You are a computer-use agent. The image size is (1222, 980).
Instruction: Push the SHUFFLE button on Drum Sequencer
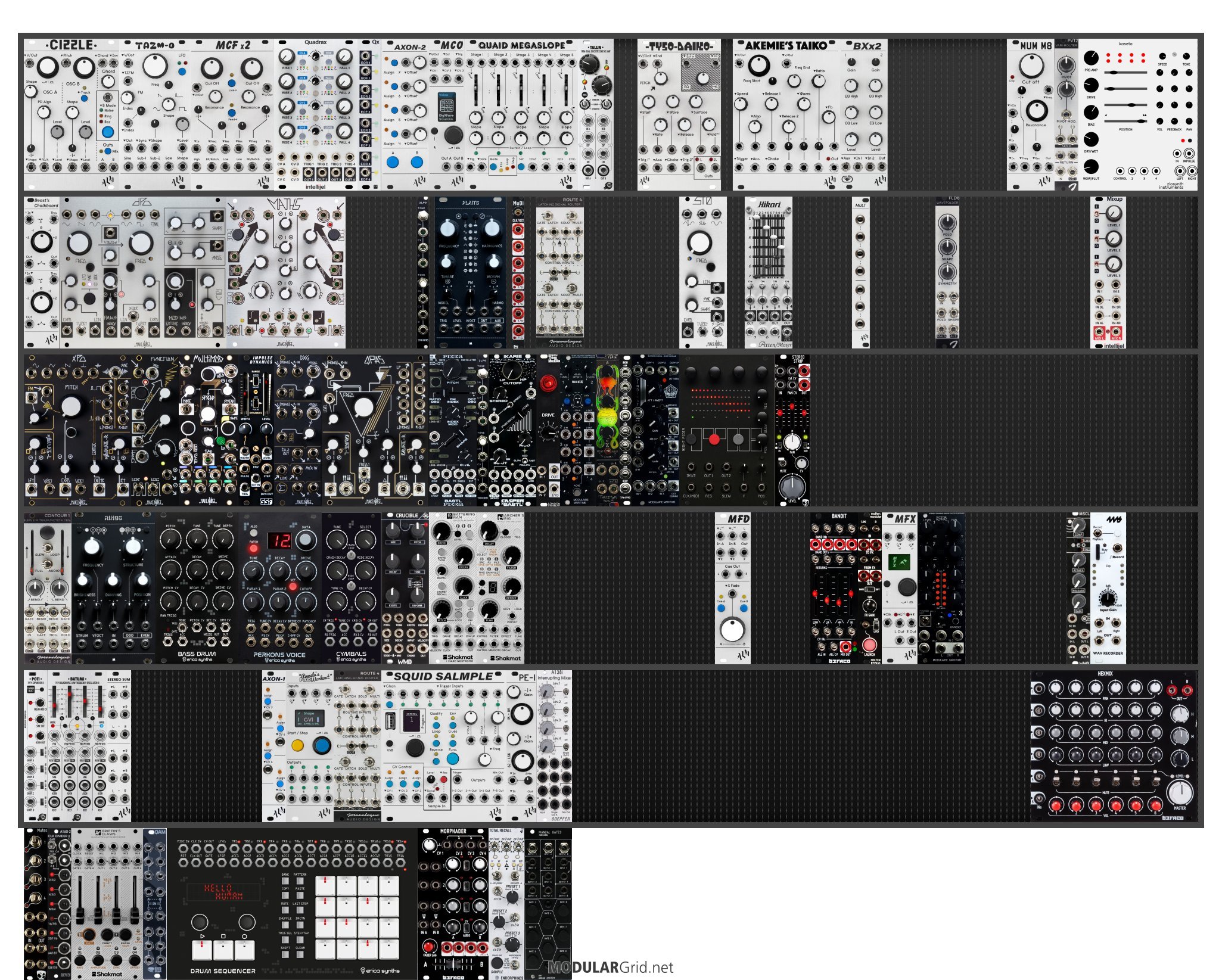[x=285, y=925]
